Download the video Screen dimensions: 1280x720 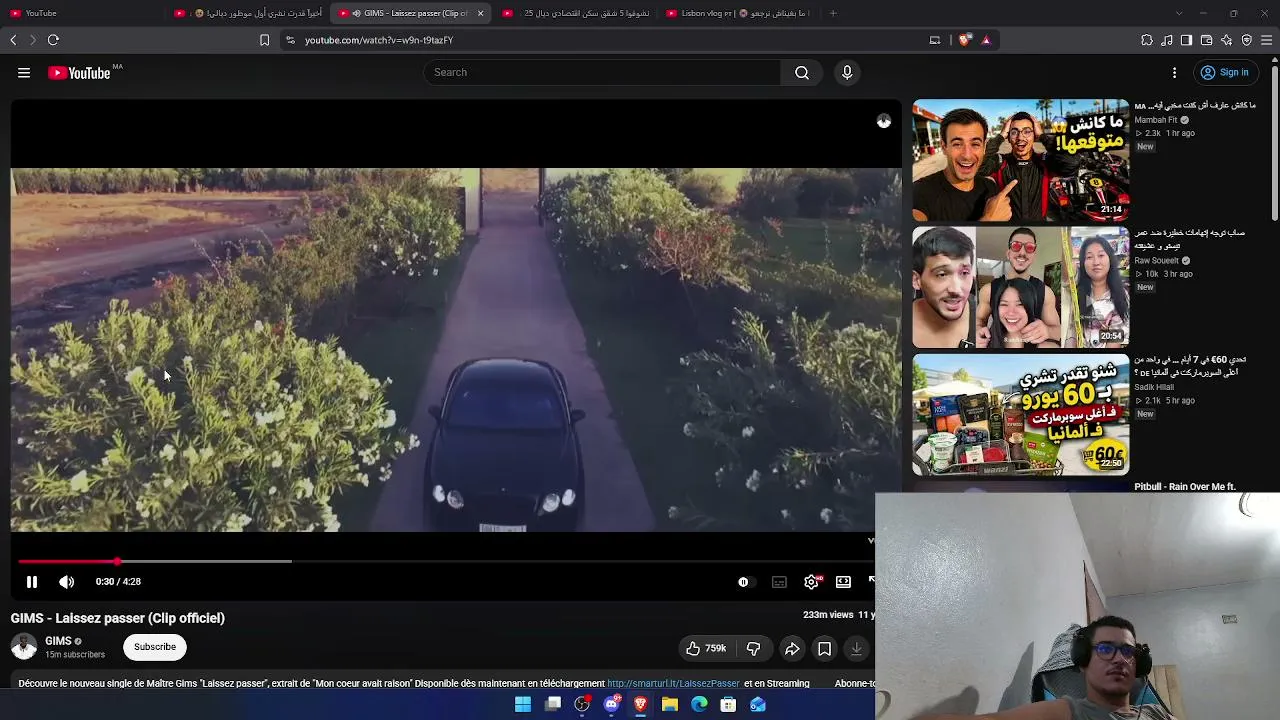coord(856,648)
